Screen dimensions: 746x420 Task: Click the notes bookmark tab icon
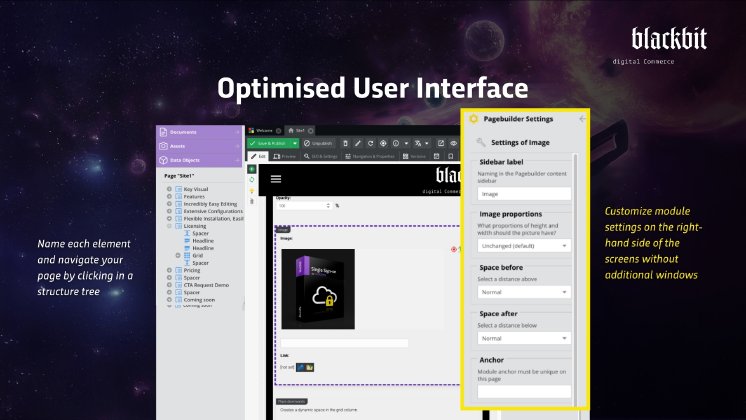pos(450,156)
